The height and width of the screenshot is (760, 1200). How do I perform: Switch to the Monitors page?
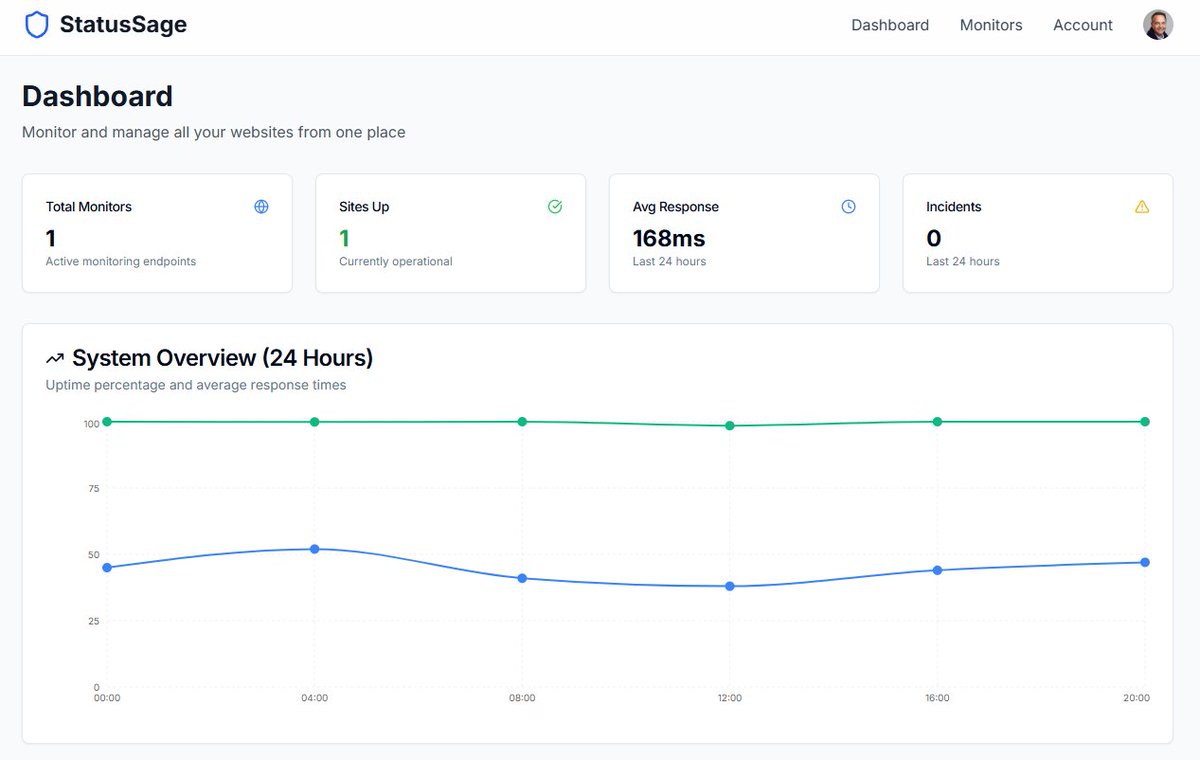pos(991,25)
